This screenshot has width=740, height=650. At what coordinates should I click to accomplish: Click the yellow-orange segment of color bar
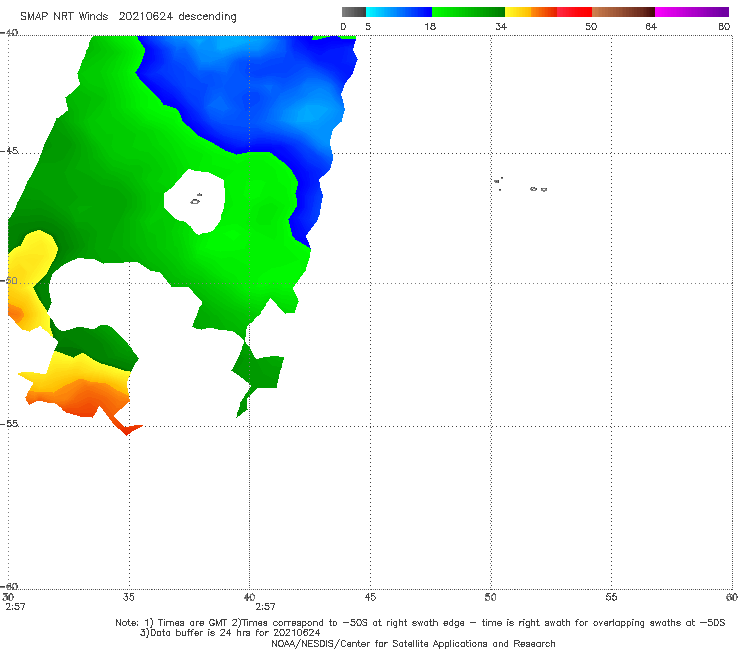point(530,12)
